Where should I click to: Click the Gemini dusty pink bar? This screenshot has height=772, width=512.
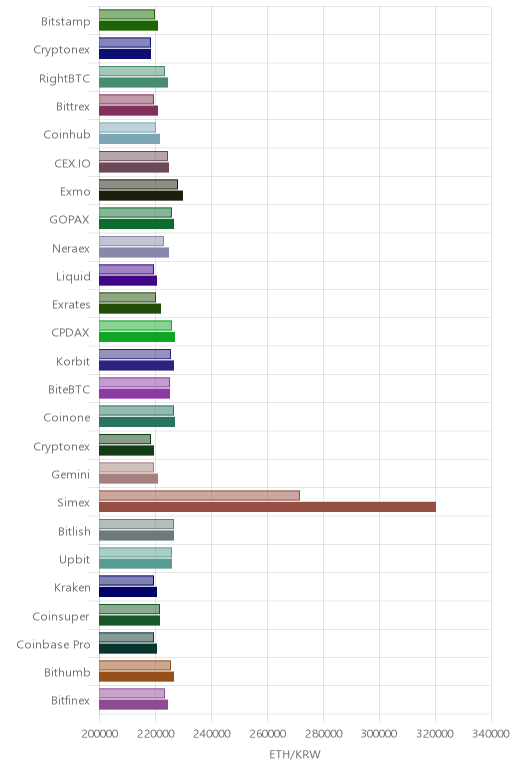click(128, 479)
